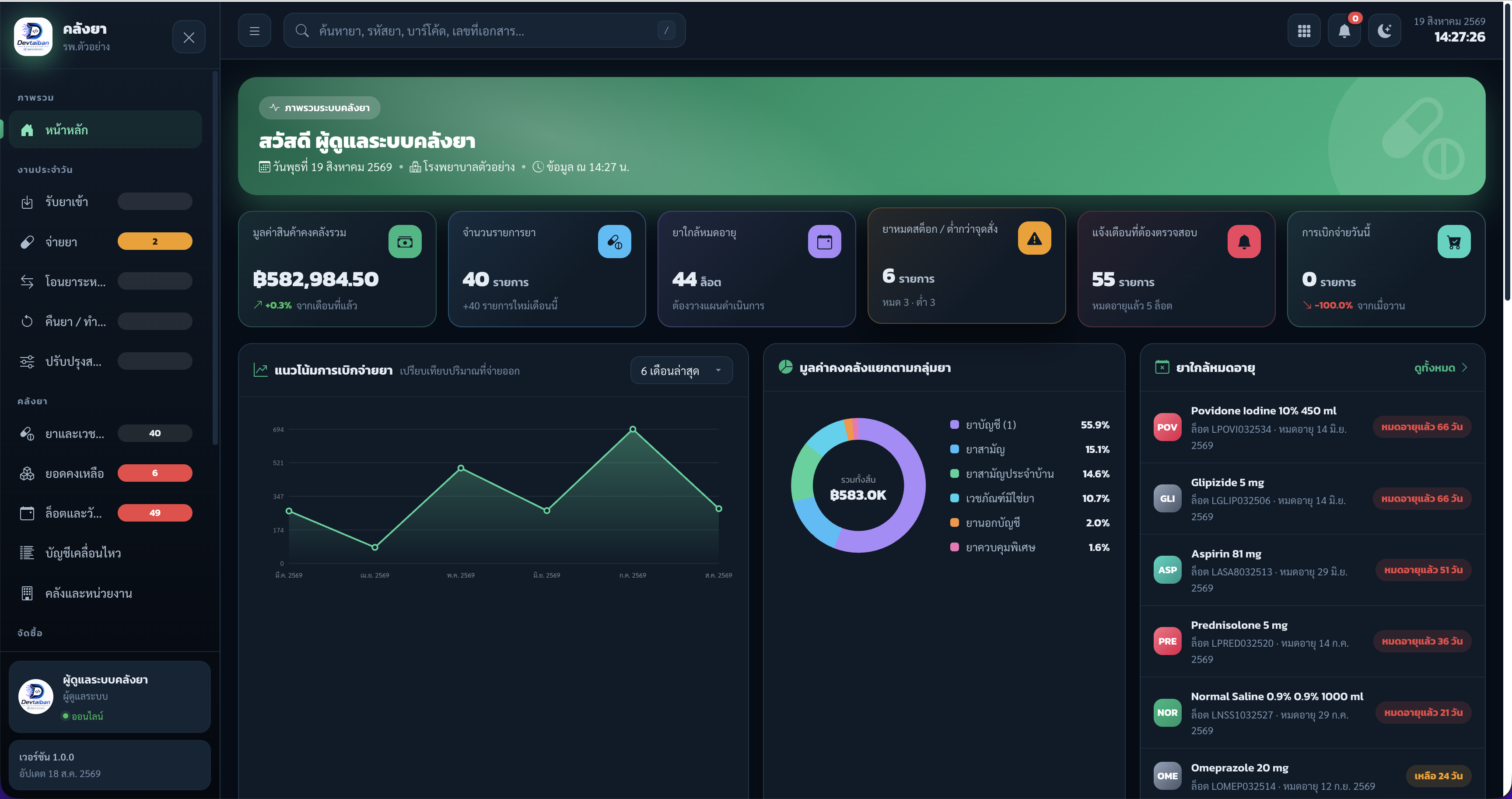Image resolution: width=1512 pixels, height=799 pixels.
Task: Open รับยาเข้า menu item
Action: tap(105, 201)
